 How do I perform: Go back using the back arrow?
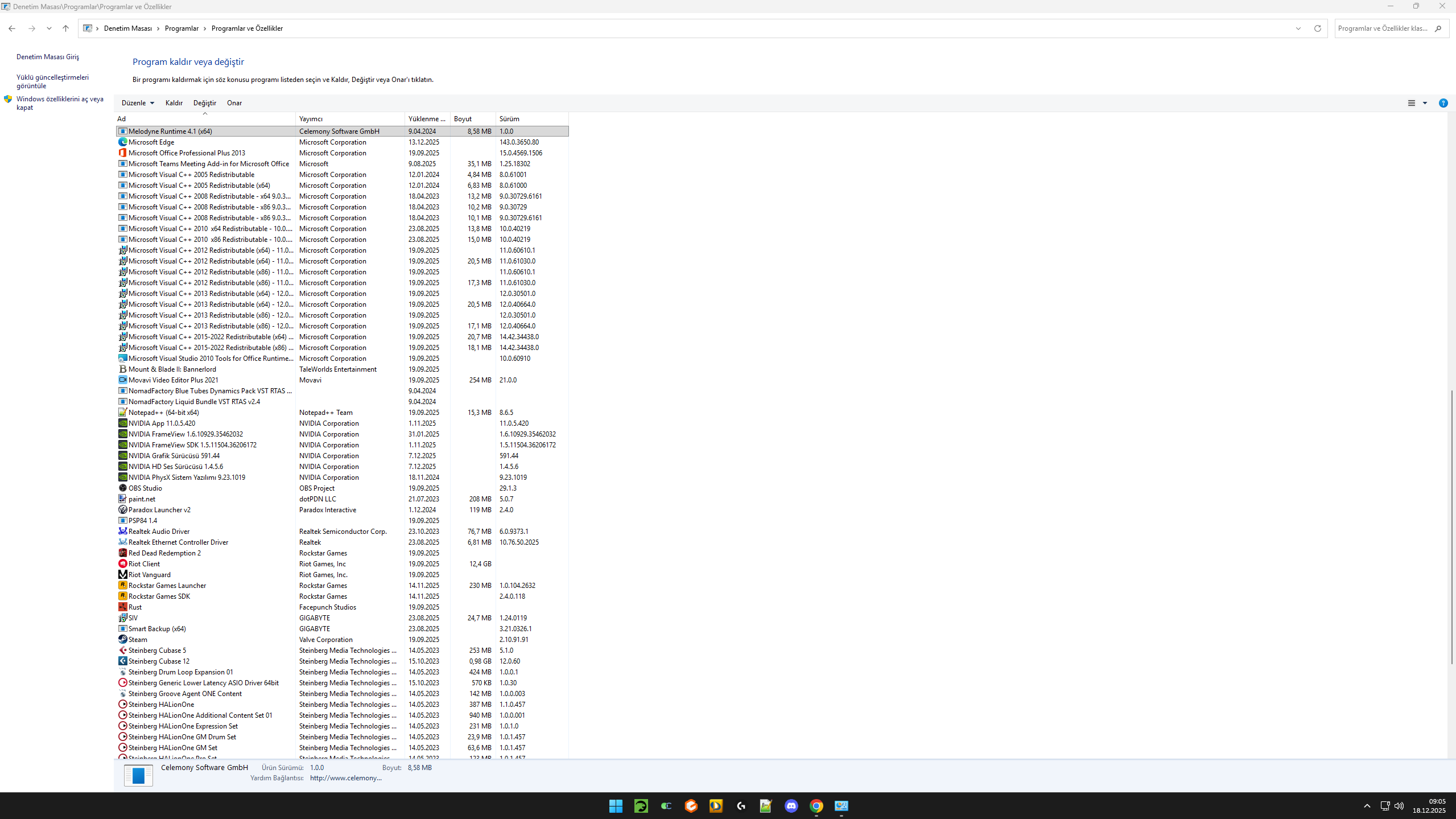(12, 28)
